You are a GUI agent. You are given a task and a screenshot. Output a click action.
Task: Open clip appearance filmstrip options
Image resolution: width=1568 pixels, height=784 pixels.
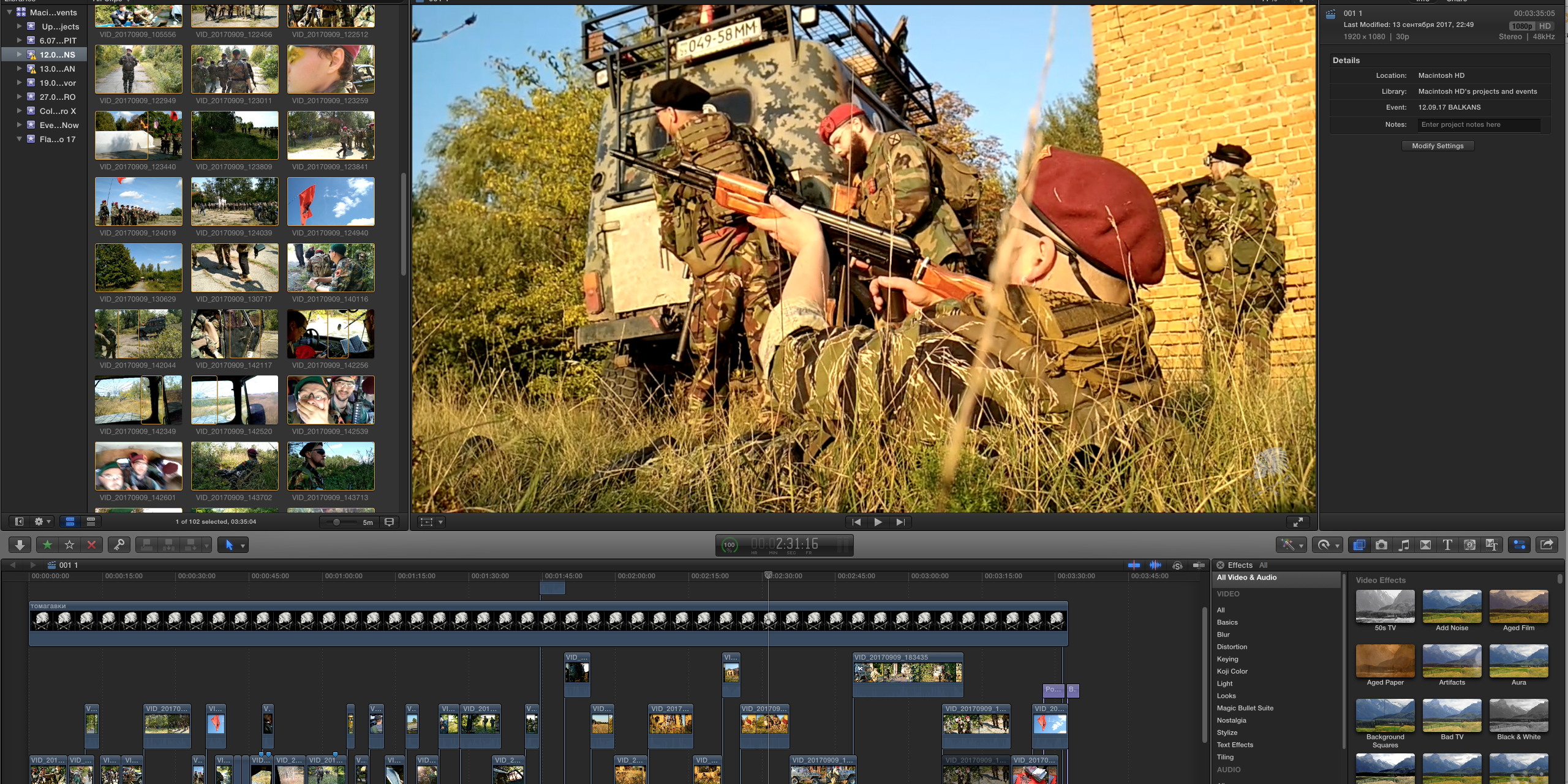click(389, 522)
